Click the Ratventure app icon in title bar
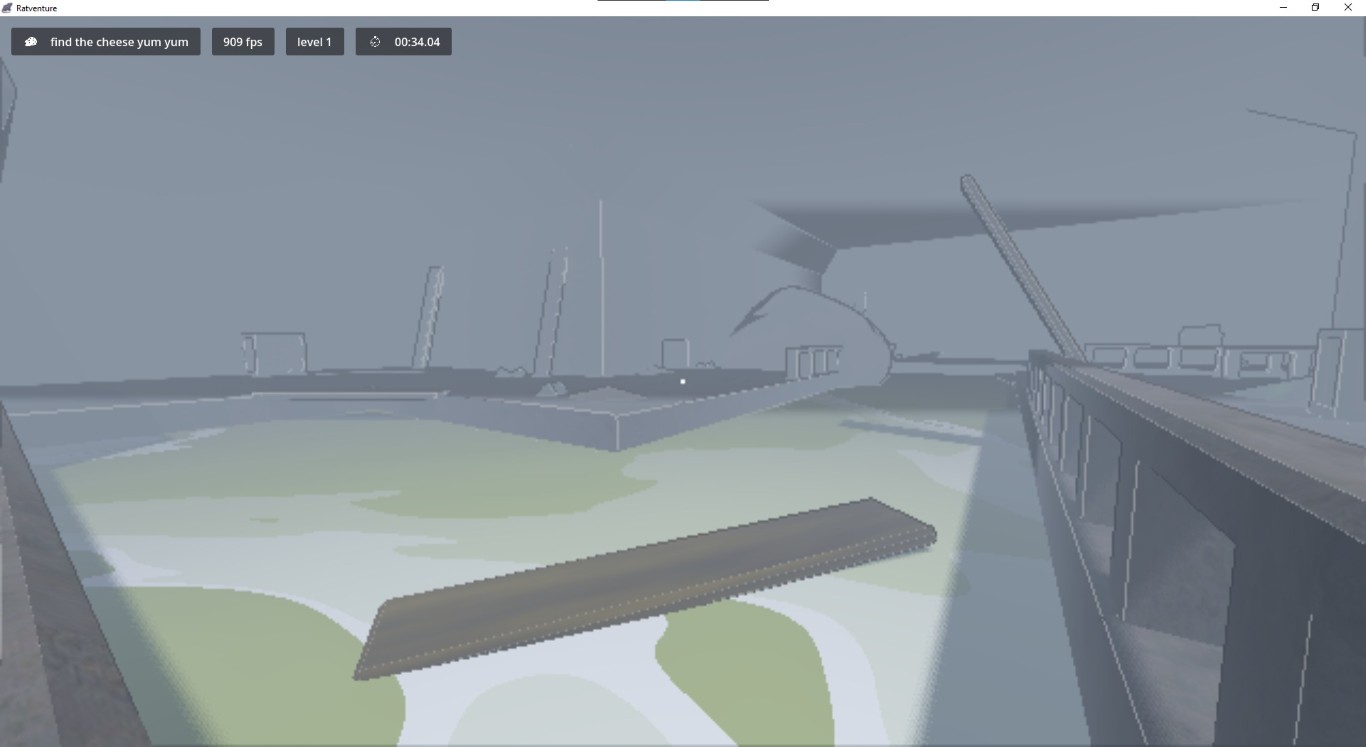The width and height of the screenshot is (1366, 747). tap(8, 8)
